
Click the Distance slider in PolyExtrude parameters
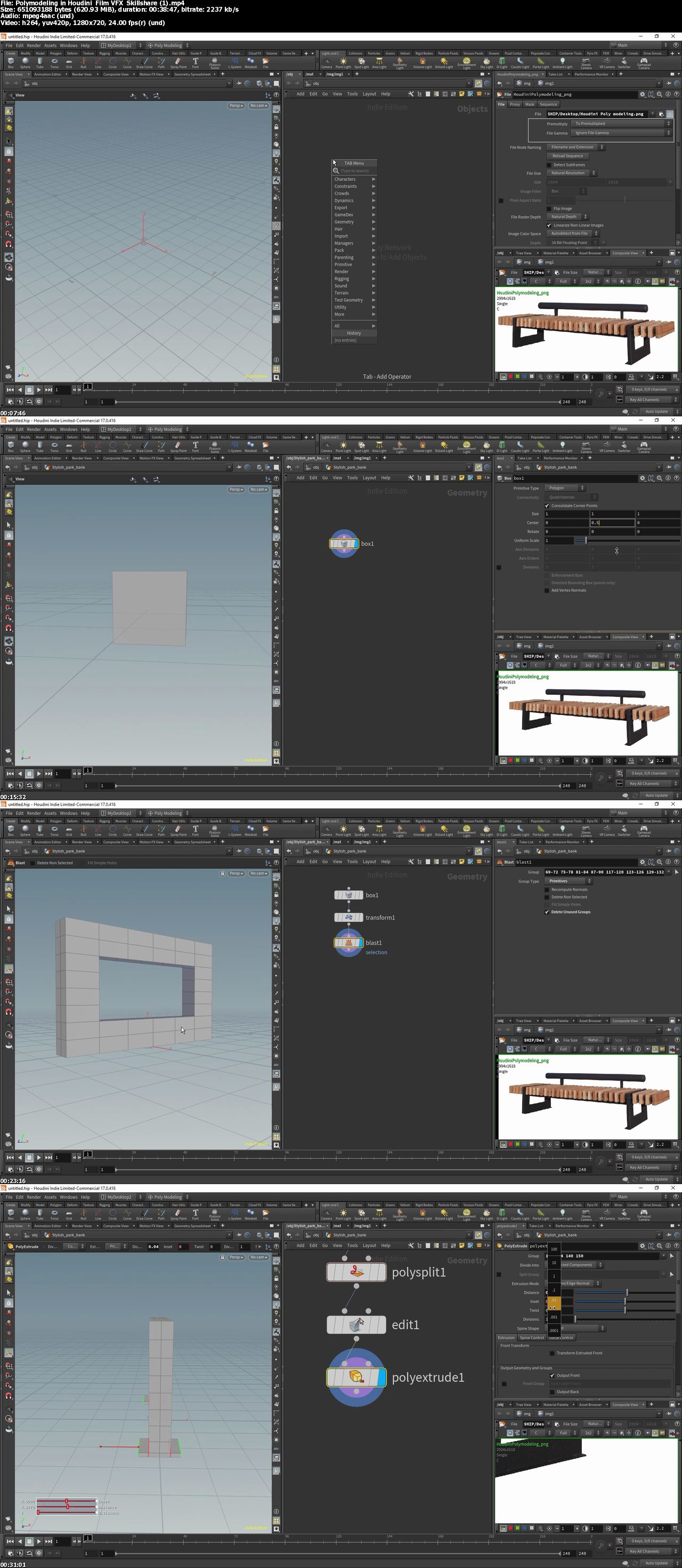[627, 1292]
